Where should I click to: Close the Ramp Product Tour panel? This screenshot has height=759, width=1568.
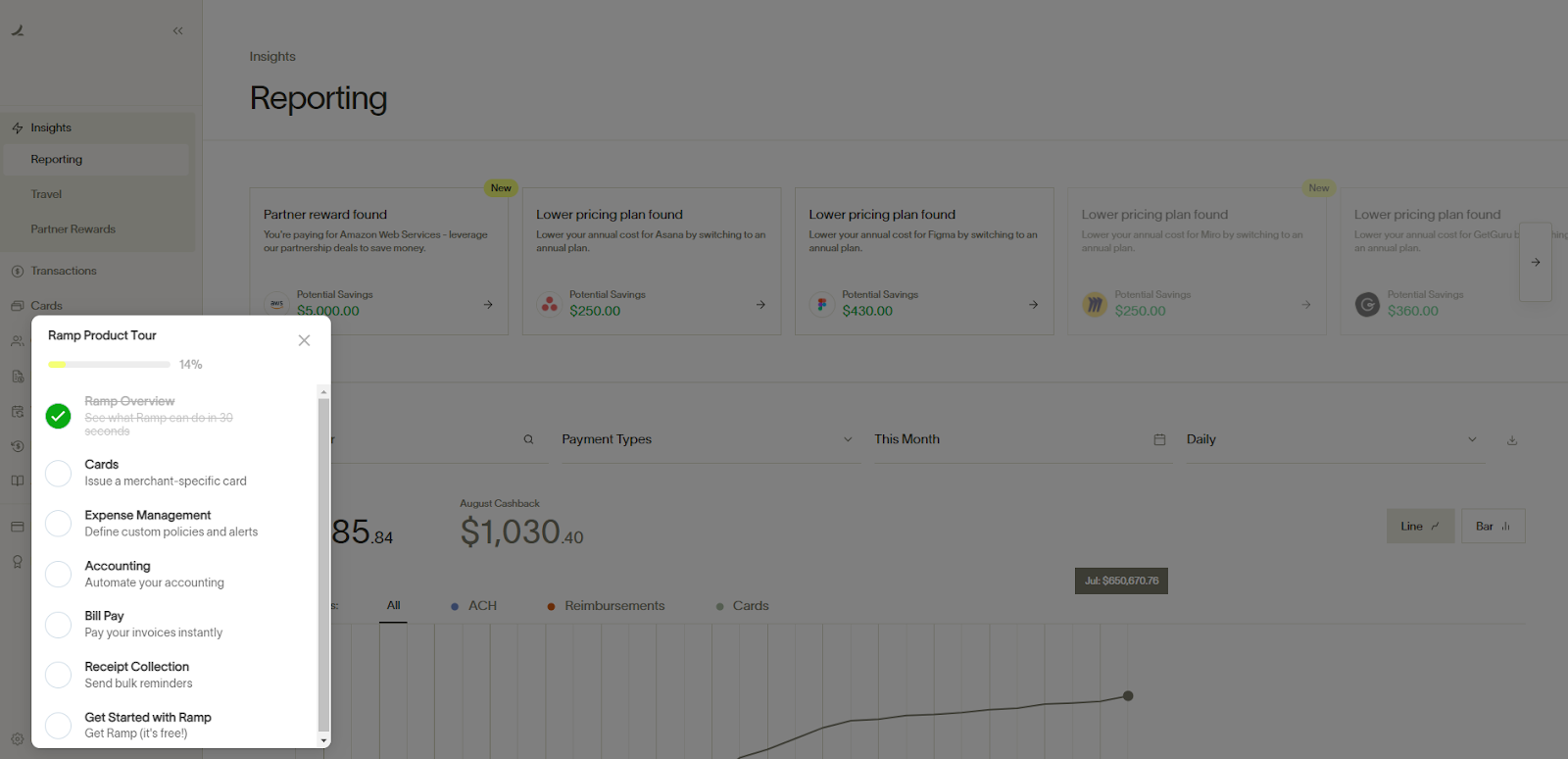click(x=304, y=340)
